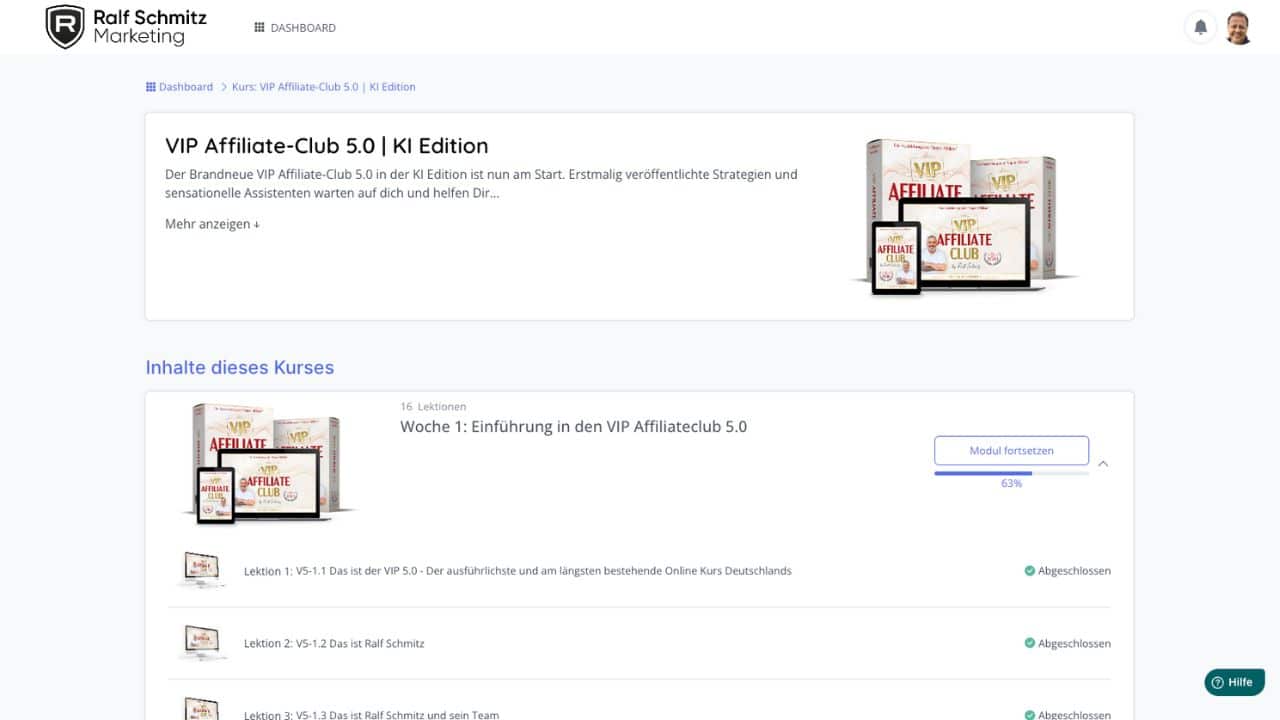Click the VIP Affiliate Club course product image
Viewport: 1280px width, 720px height.
coord(964,215)
